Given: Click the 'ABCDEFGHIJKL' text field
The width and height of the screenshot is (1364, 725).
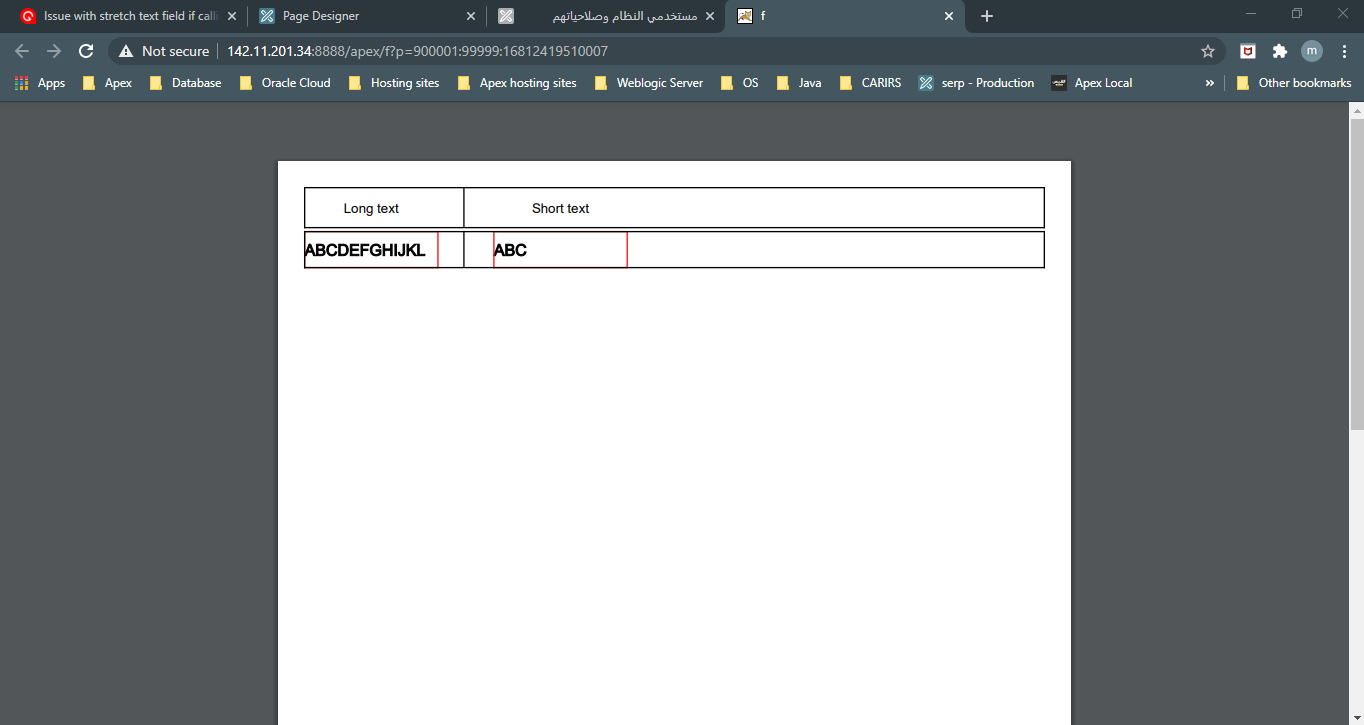Looking at the screenshot, I should point(371,250).
